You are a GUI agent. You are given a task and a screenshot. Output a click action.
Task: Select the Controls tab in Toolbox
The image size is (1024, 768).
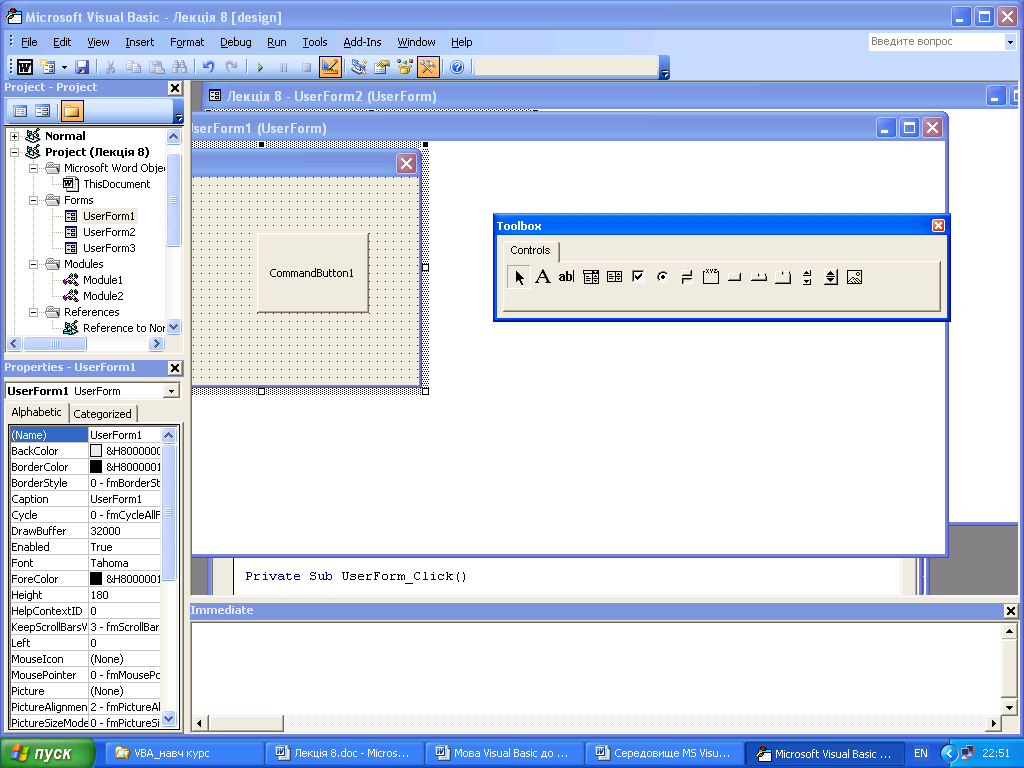(x=530, y=250)
